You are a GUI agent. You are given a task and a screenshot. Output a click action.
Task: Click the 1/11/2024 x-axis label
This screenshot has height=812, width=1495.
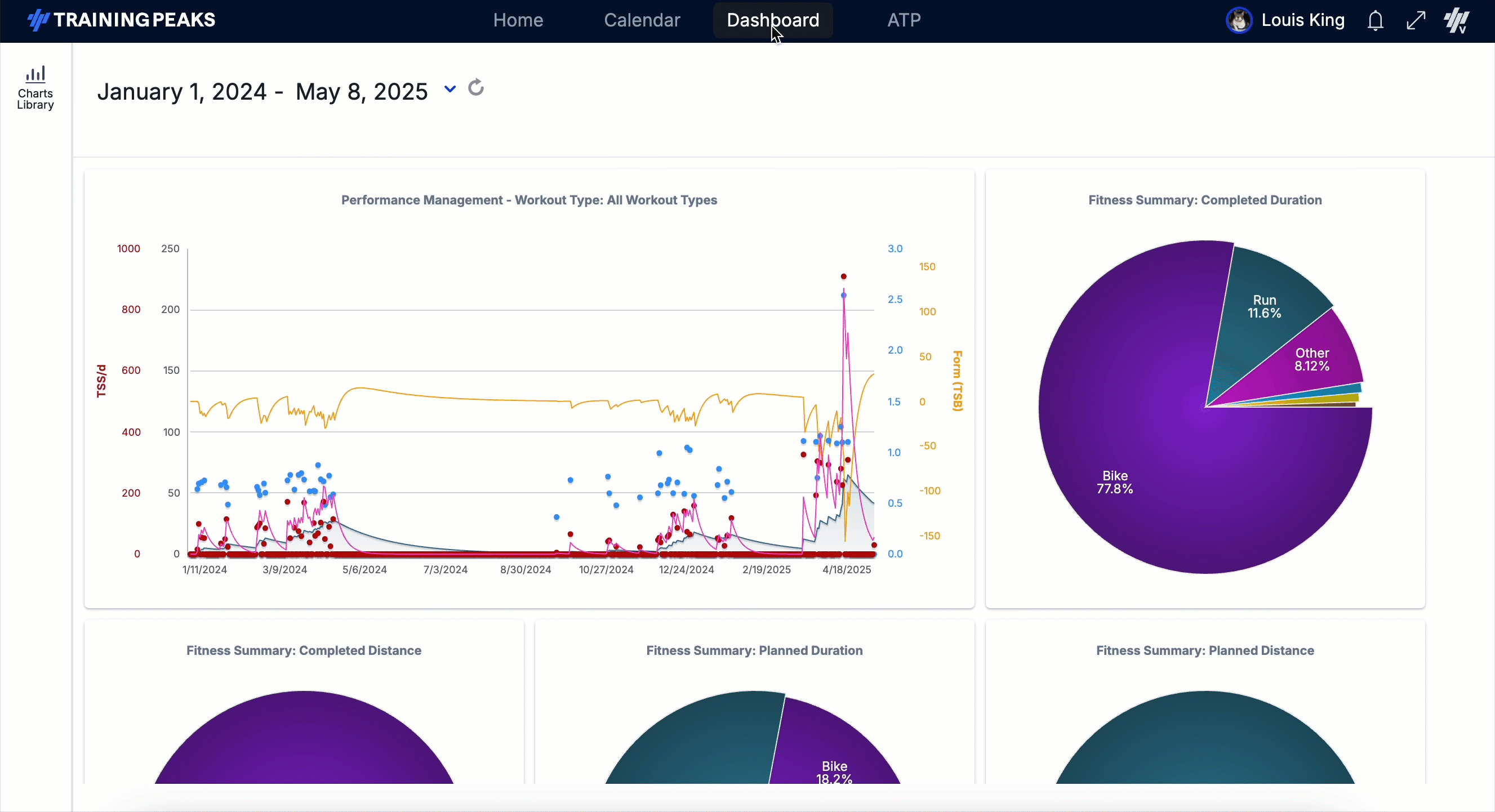204,569
